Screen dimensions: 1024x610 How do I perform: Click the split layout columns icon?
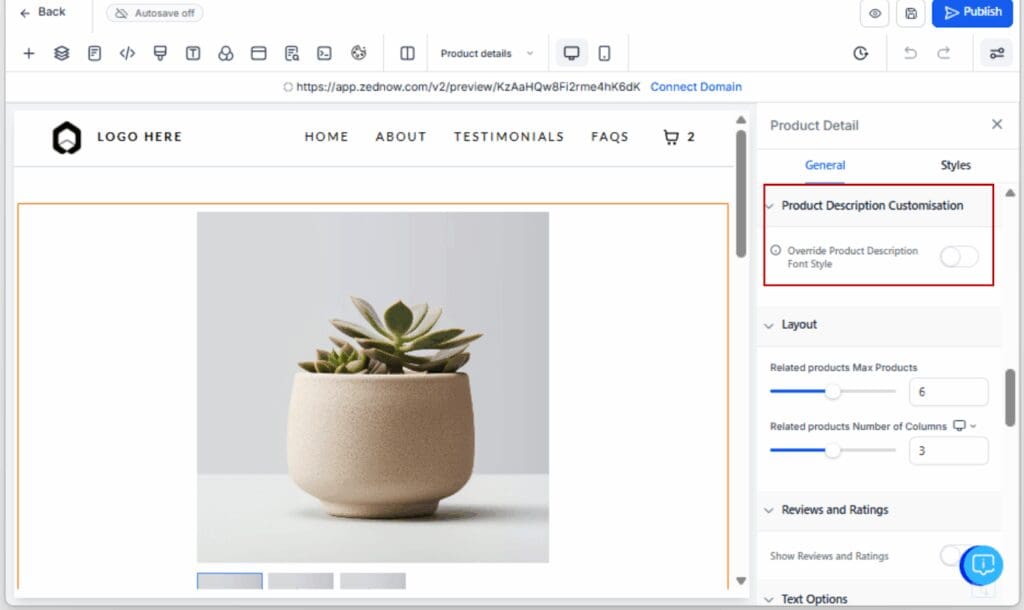coord(406,52)
